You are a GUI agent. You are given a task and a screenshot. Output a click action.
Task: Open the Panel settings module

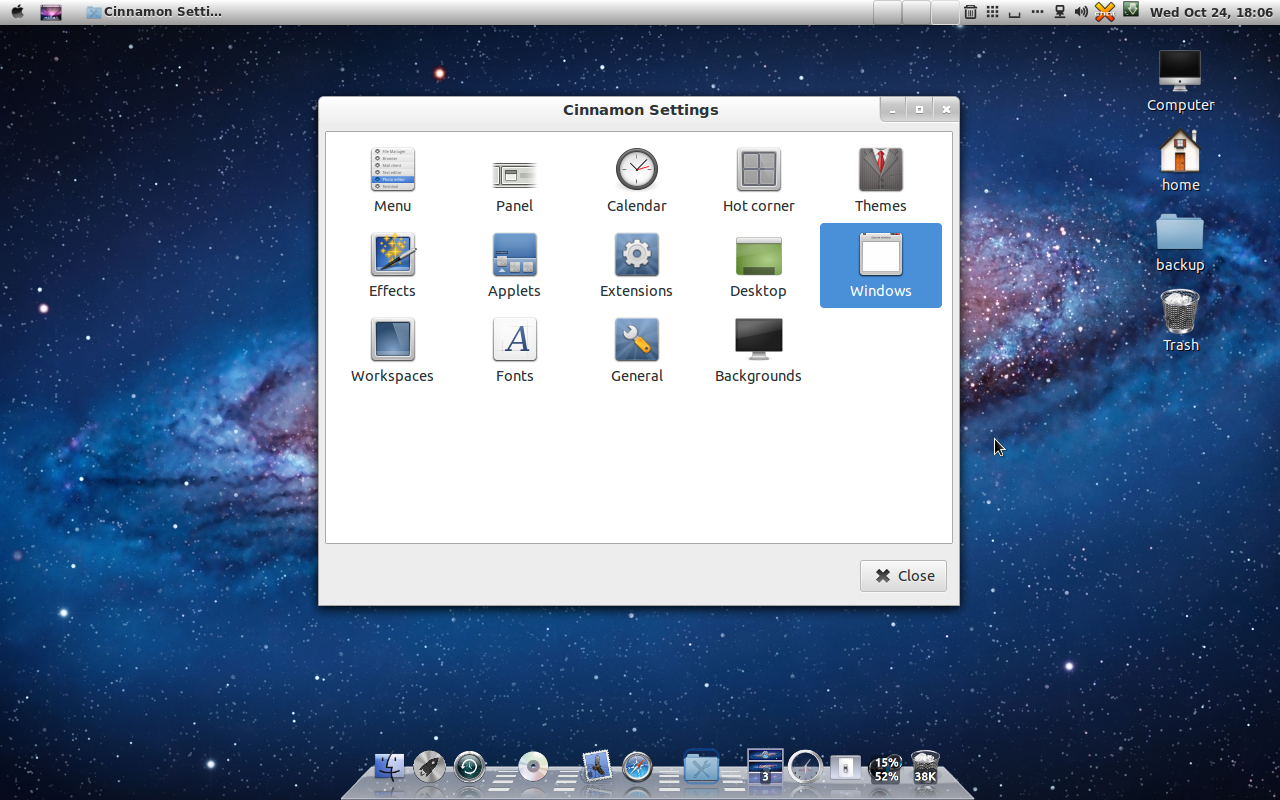pyautogui.click(x=514, y=181)
